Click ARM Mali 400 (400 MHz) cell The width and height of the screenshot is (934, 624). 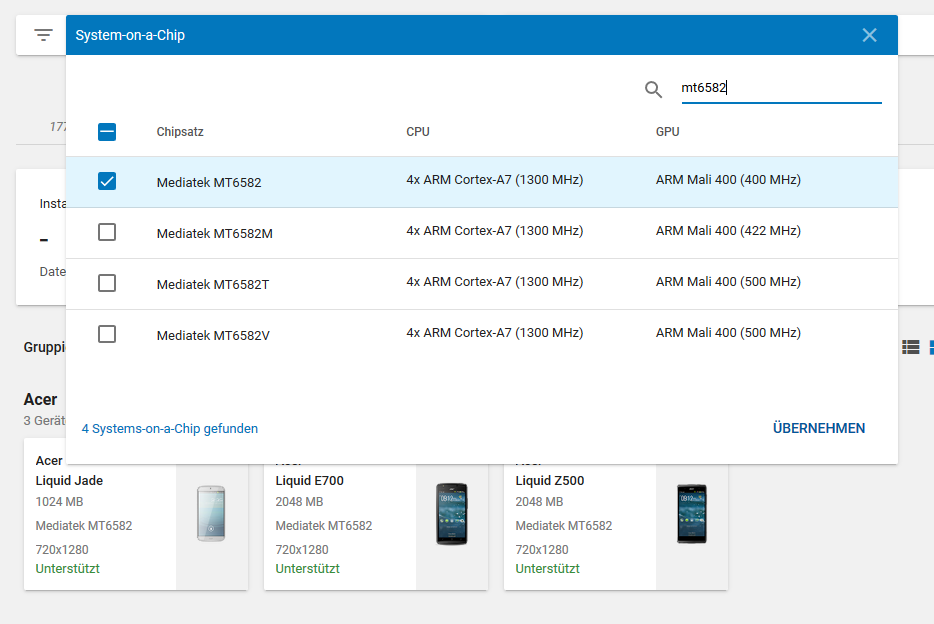point(728,180)
